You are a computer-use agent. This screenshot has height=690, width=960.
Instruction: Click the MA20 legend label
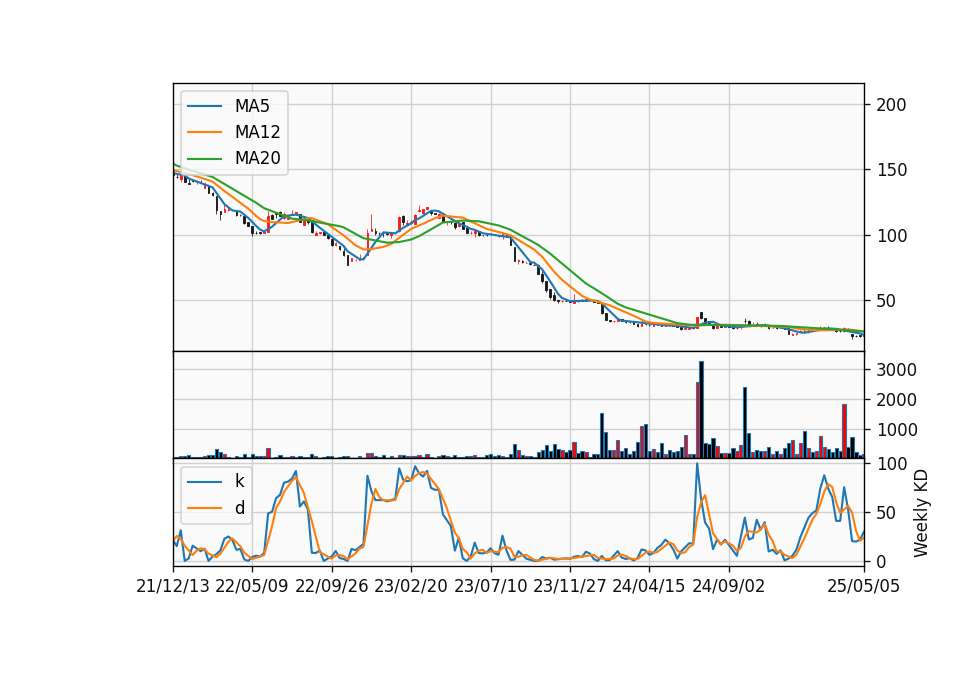(x=257, y=158)
